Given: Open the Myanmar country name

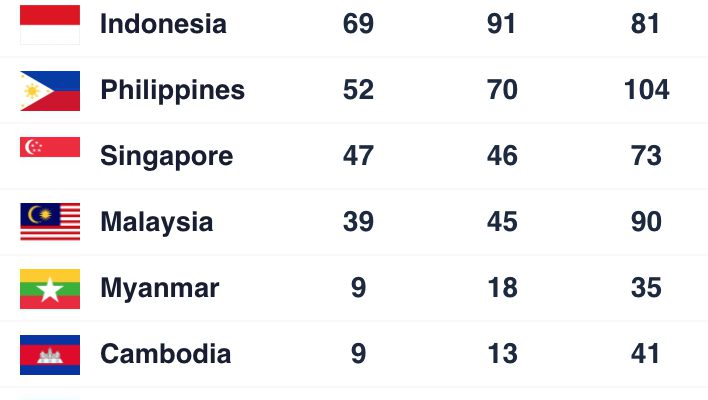Looking at the screenshot, I should point(160,288).
